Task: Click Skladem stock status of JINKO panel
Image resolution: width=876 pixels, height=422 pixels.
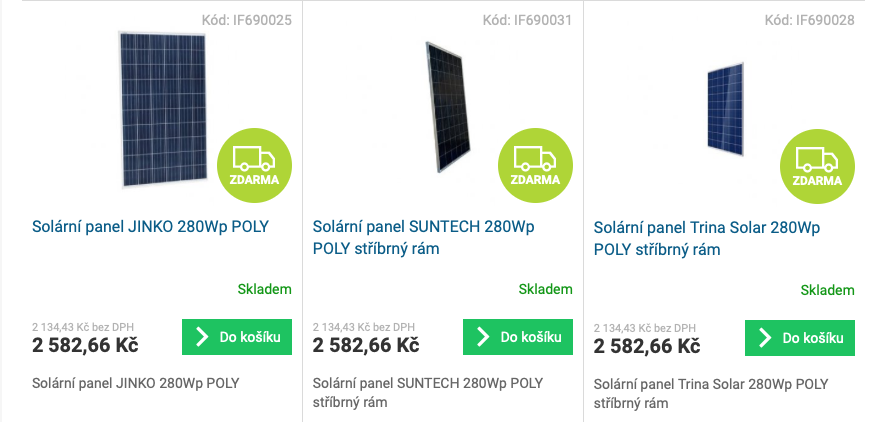Action: pyautogui.click(x=265, y=289)
